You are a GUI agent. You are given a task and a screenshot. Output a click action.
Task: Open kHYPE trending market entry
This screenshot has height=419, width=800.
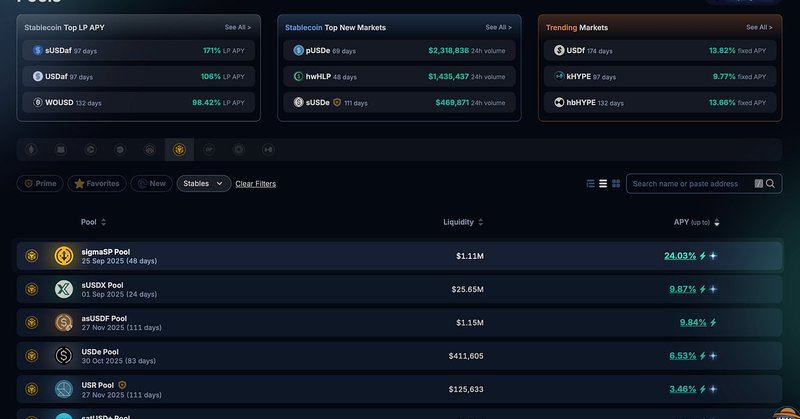pos(660,77)
